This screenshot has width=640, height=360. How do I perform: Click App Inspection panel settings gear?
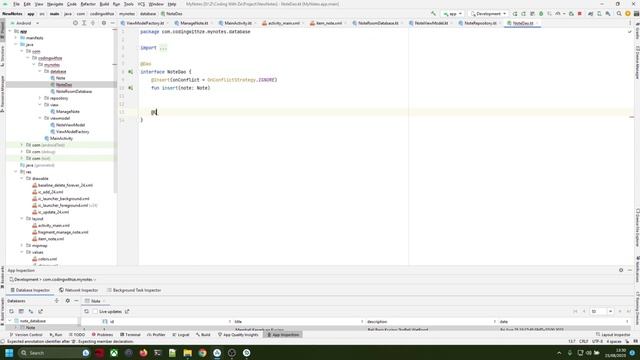(x=621, y=270)
